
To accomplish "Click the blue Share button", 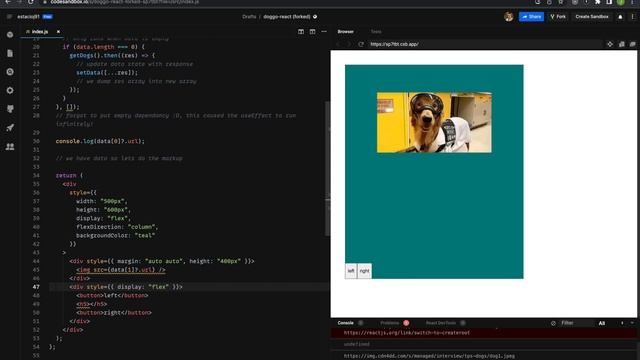I will 531,17.
